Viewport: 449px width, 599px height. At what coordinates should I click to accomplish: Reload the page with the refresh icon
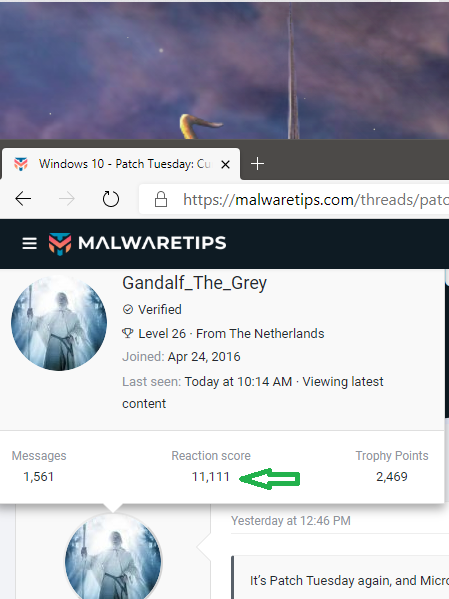[x=111, y=199]
